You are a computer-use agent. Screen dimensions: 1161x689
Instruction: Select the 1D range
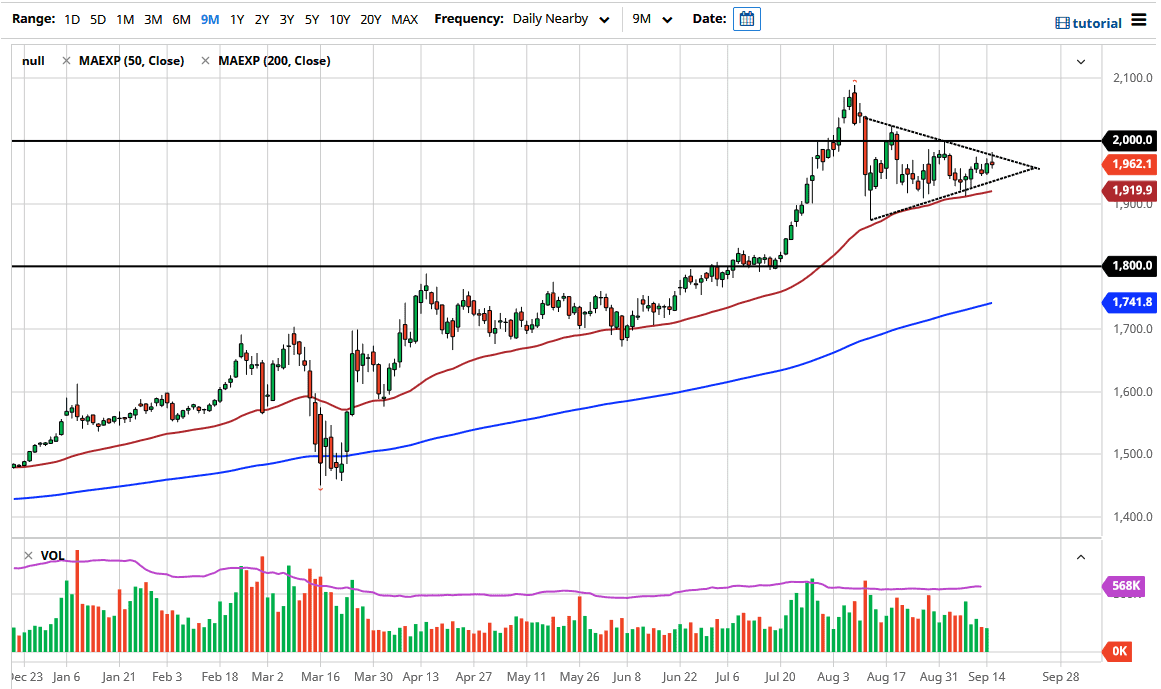coord(72,19)
